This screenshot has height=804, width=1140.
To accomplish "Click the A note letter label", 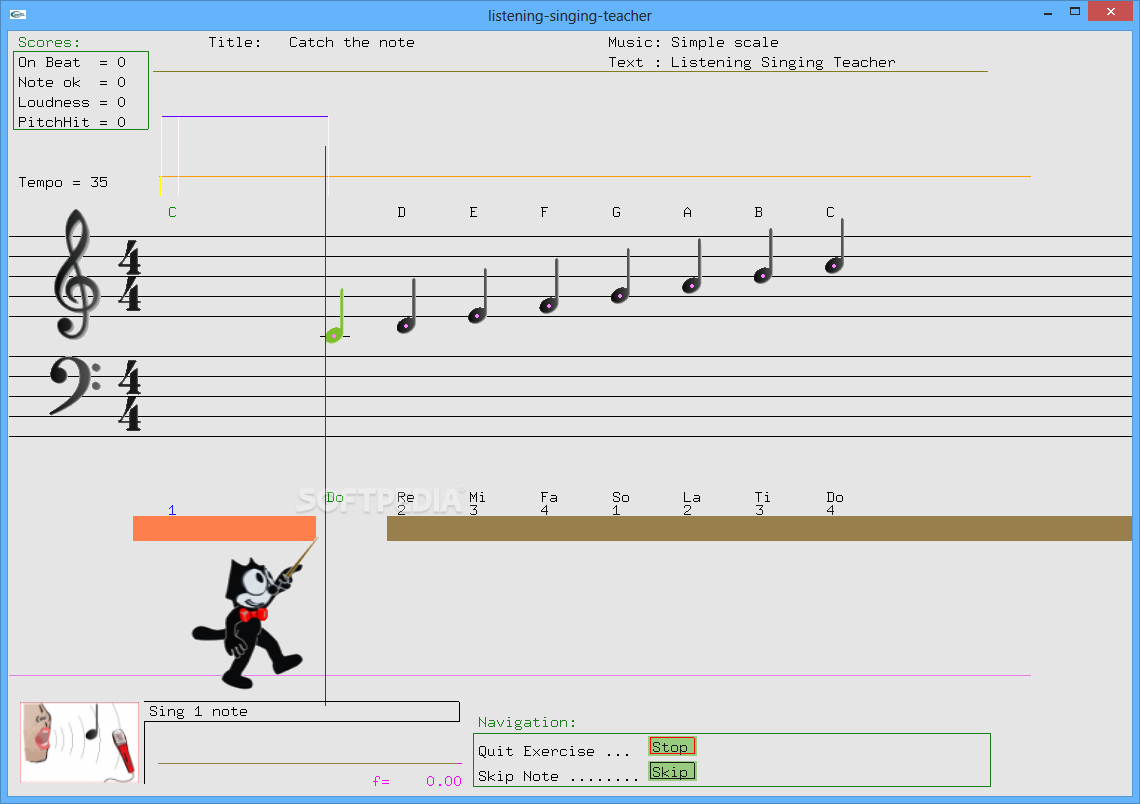I will tap(687, 212).
